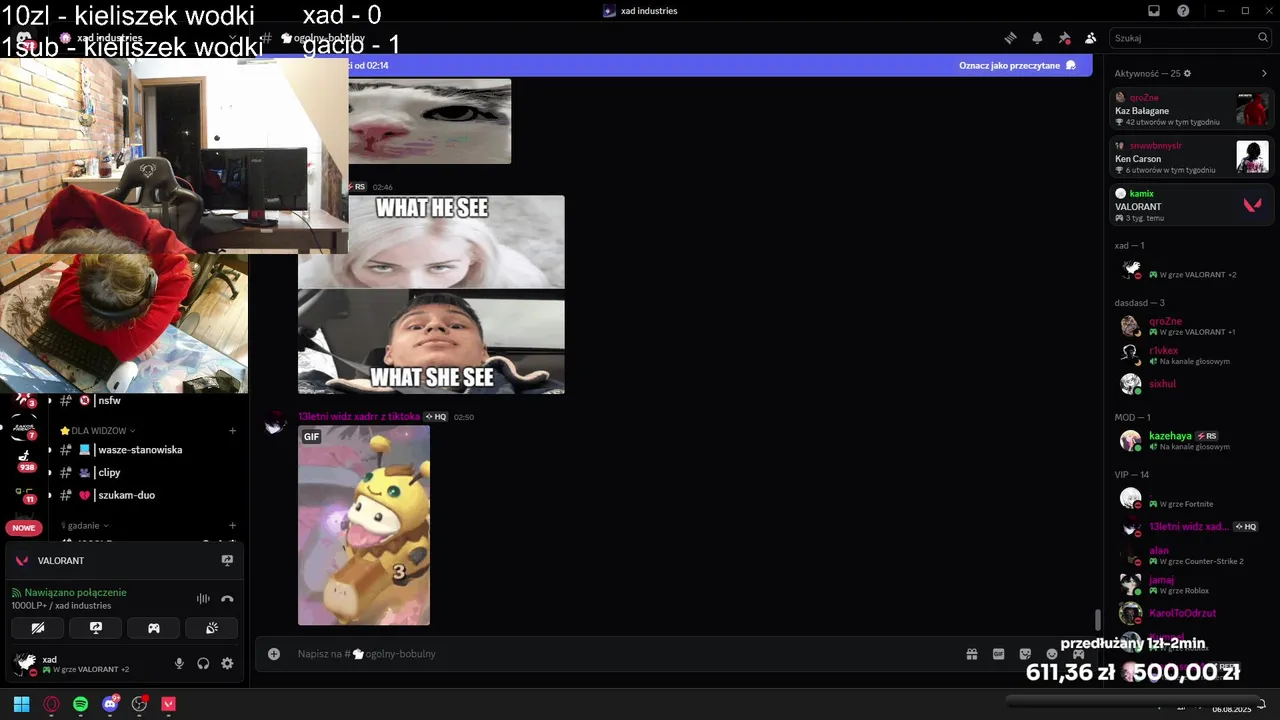Open Opera GX from the taskbar
Screen dimensions: 1280x720
coord(51,704)
